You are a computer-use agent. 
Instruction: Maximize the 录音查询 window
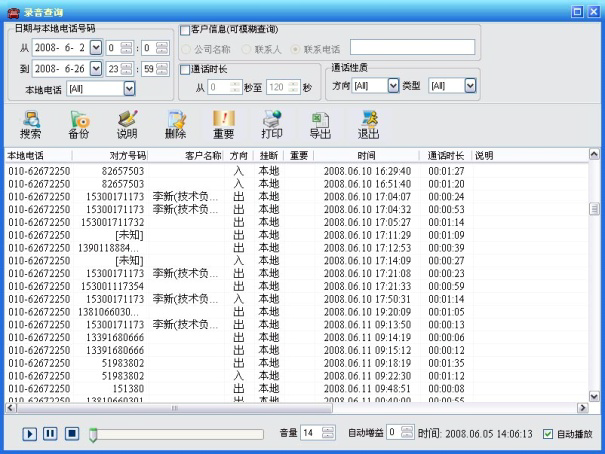(577, 12)
